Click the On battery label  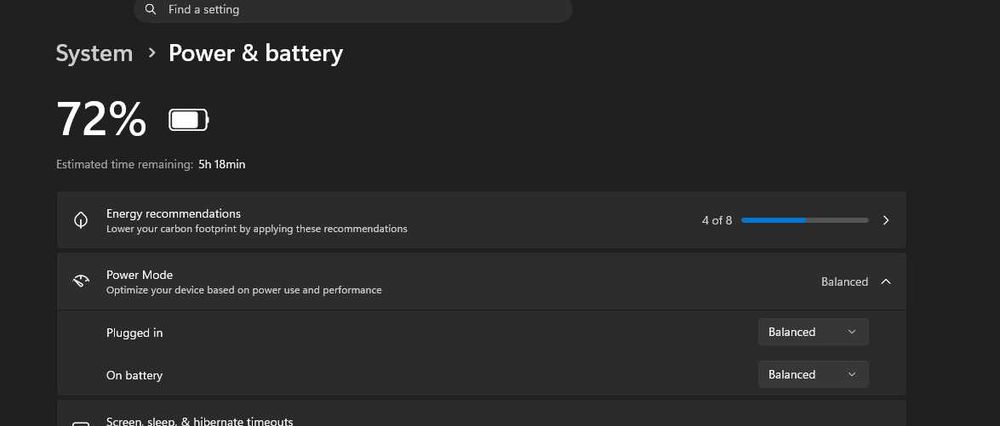tap(134, 376)
